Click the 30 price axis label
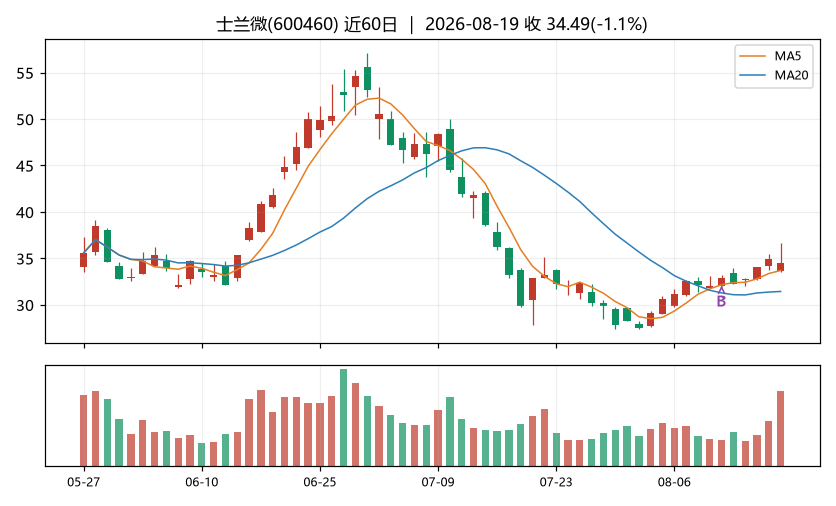Viewport: 836px width, 506px height. coord(25,306)
